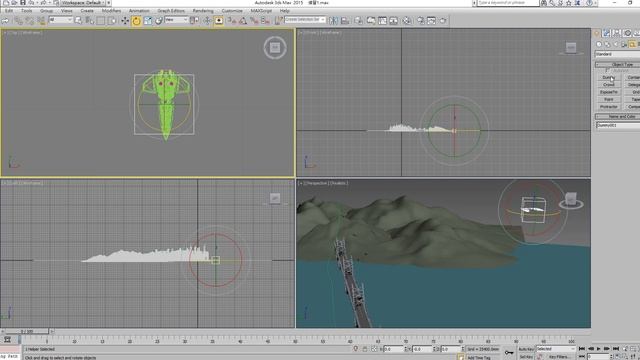Click Use Pivot Point Center icon
The height and width of the screenshot is (360, 640).
point(195,20)
